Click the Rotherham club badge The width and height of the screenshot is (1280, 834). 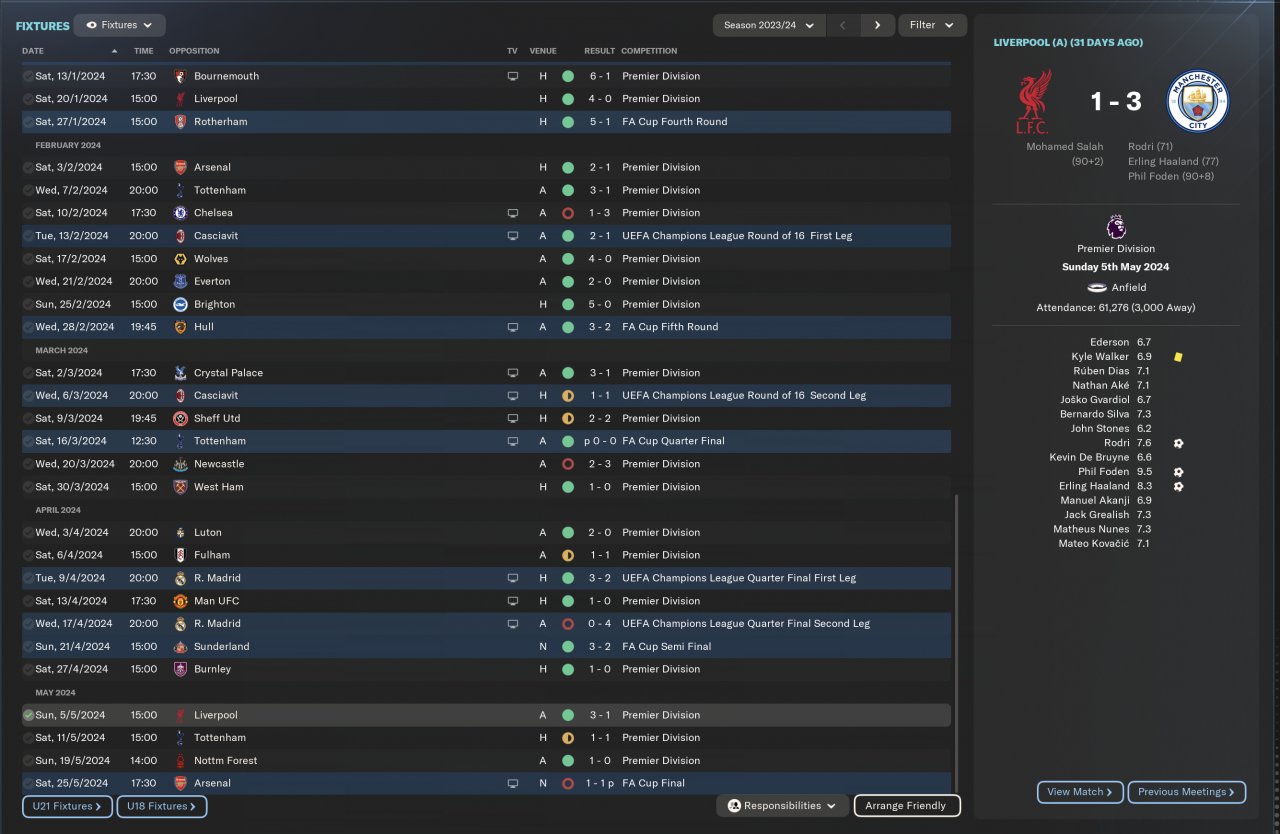click(180, 122)
